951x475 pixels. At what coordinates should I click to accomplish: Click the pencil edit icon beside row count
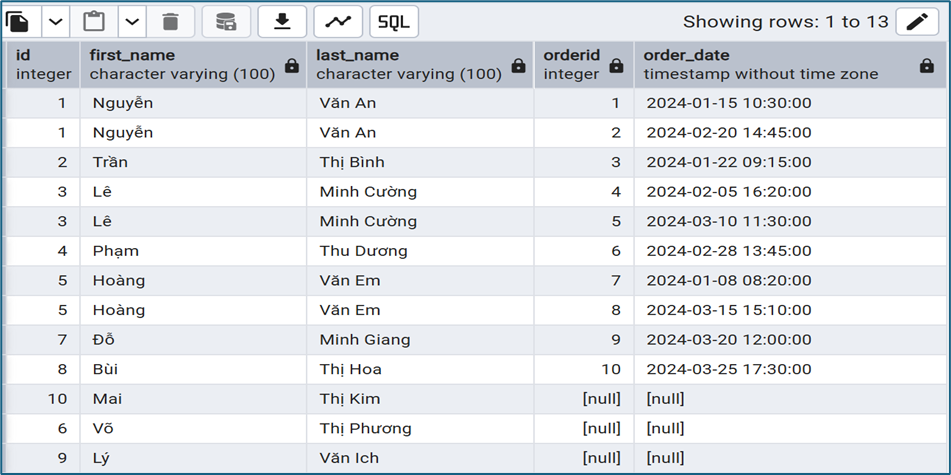point(916,21)
